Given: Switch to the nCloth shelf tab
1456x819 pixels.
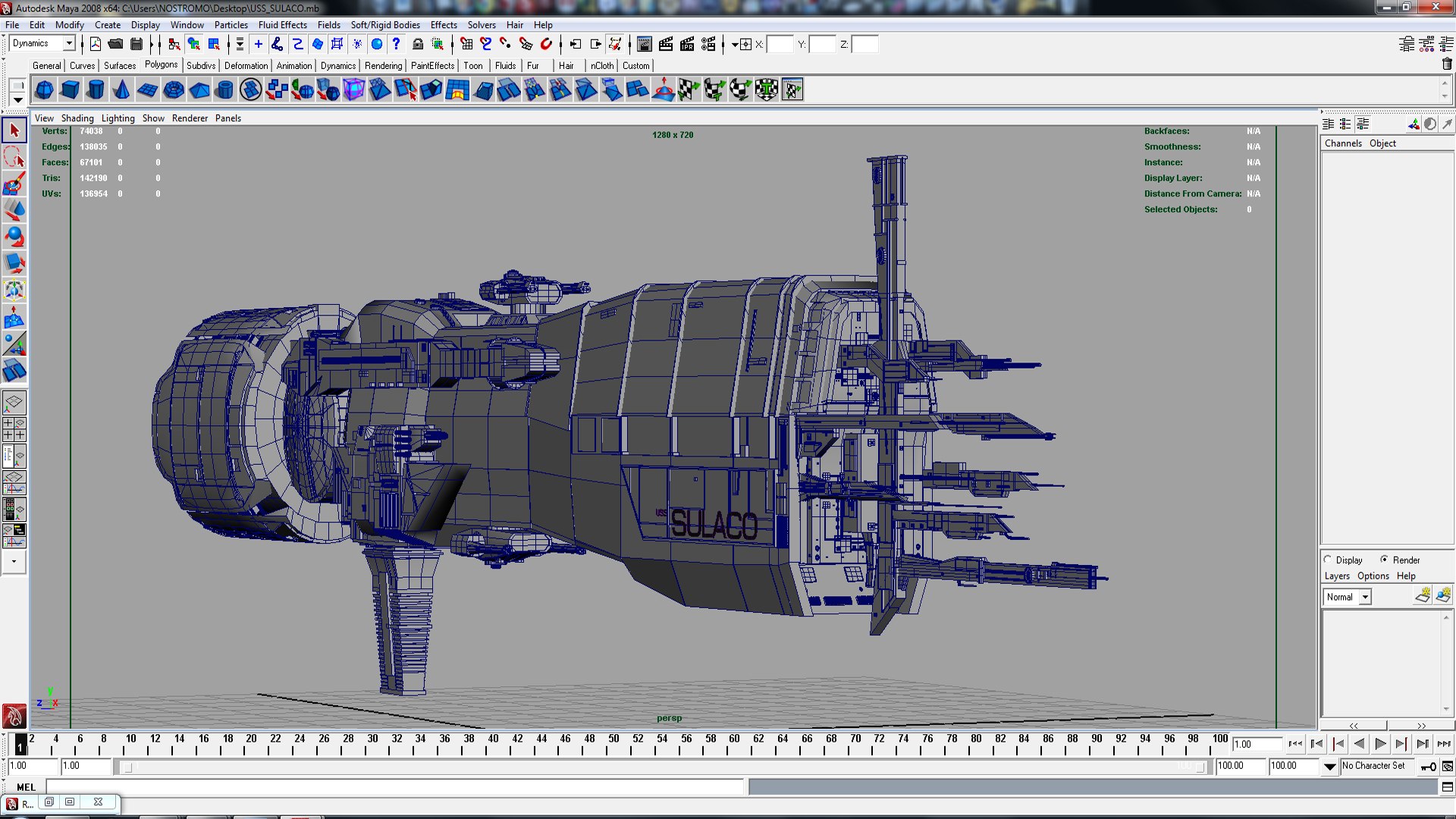Looking at the screenshot, I should tap(602, 65).
